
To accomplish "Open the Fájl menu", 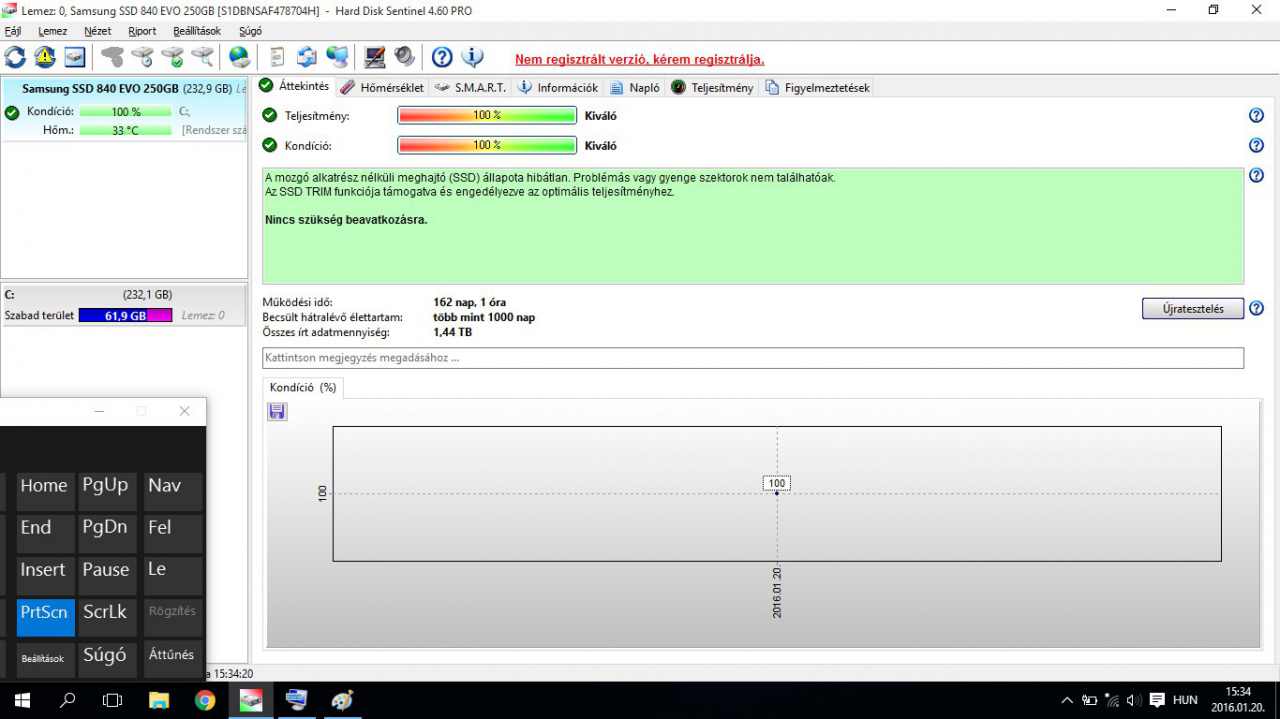I will pyautogui.click(x=13, y=31).
